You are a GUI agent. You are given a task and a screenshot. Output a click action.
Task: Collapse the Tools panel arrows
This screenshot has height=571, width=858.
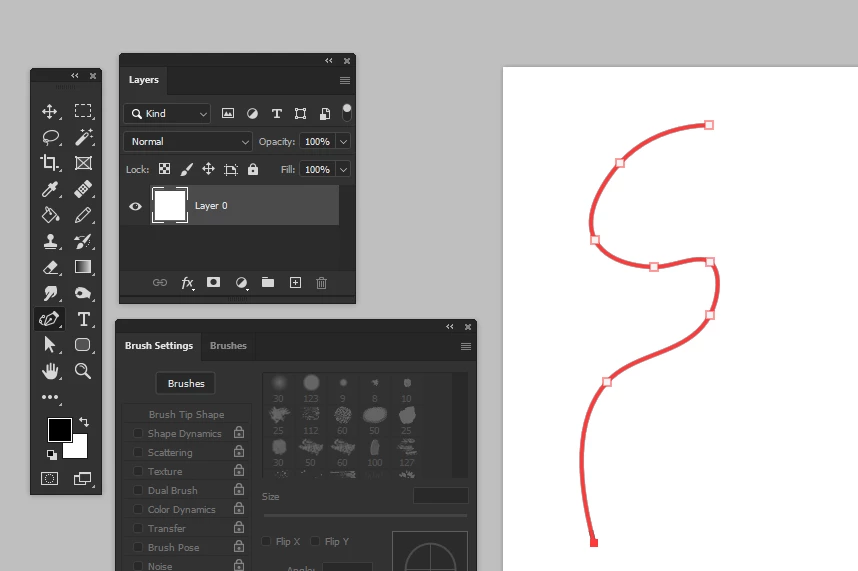point(75,75)
